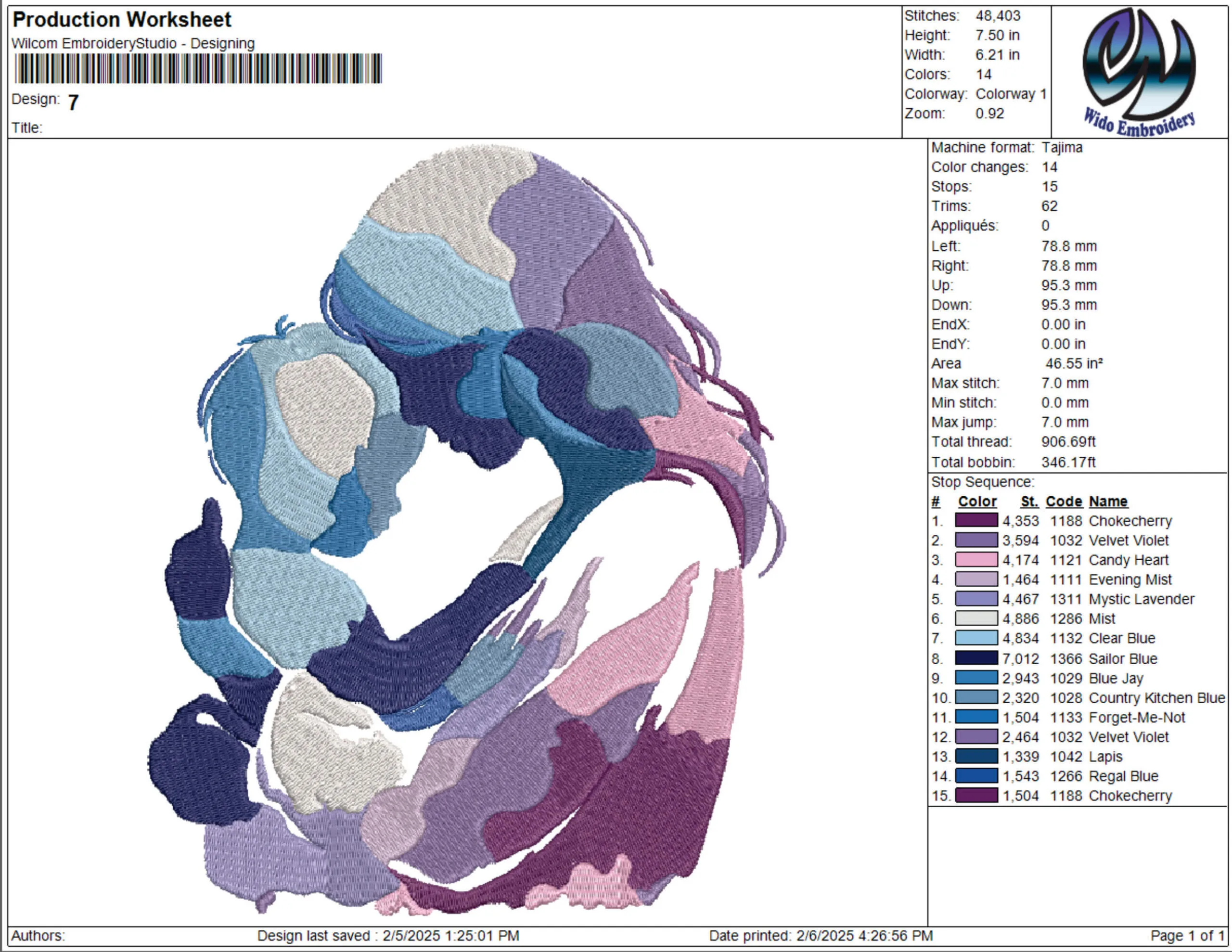This screenshot has height=952, width=1232.
Task: Click the Clear Blue swatch in row 7
Action: tap(976, 638)
